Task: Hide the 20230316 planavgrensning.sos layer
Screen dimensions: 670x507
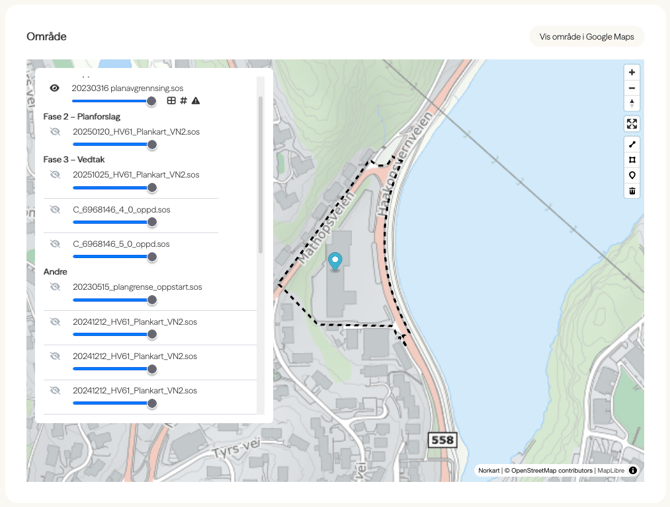Action: pyautogui.click(x=55, y=88)
